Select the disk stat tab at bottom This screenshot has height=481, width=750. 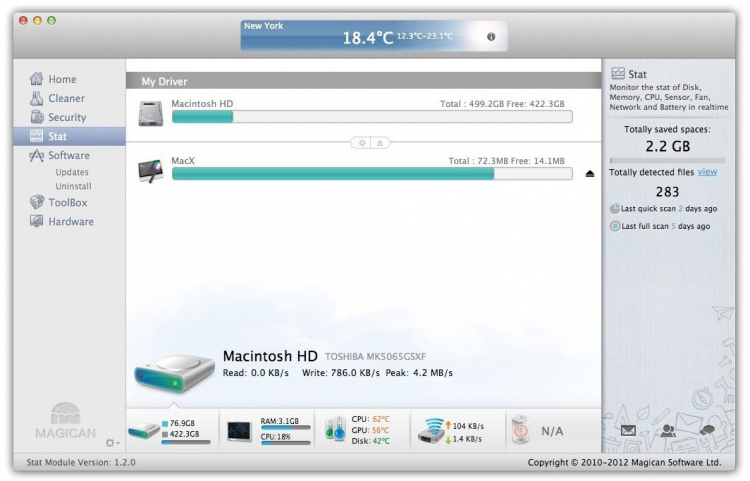point(172,431)
